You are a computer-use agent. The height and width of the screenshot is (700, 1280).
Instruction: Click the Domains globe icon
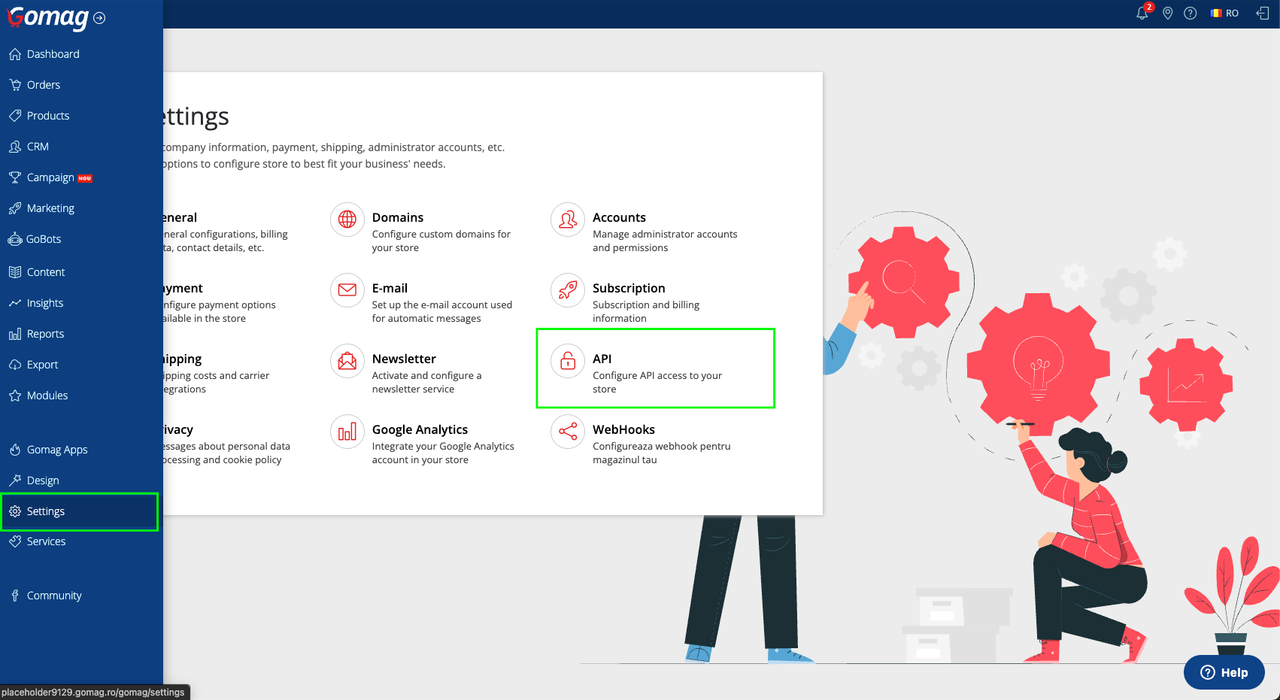pos(347,219)
